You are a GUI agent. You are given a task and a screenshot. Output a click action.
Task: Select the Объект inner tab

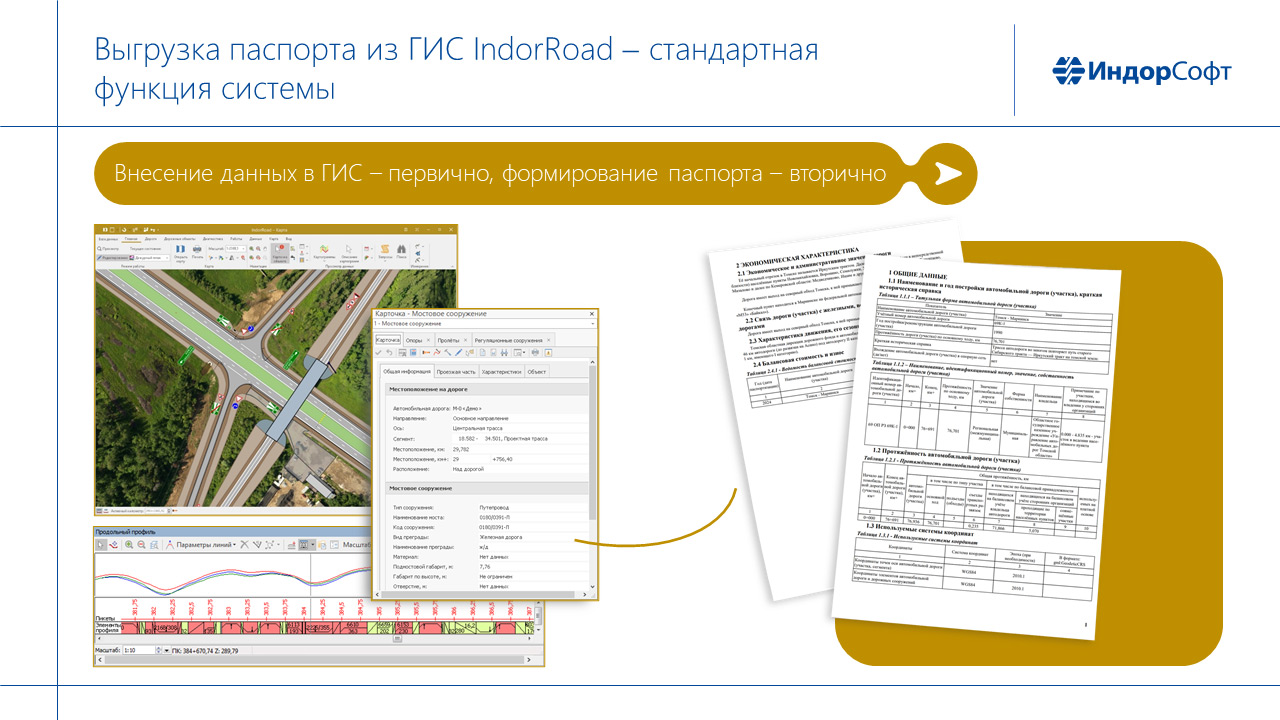tap(537, 372)
